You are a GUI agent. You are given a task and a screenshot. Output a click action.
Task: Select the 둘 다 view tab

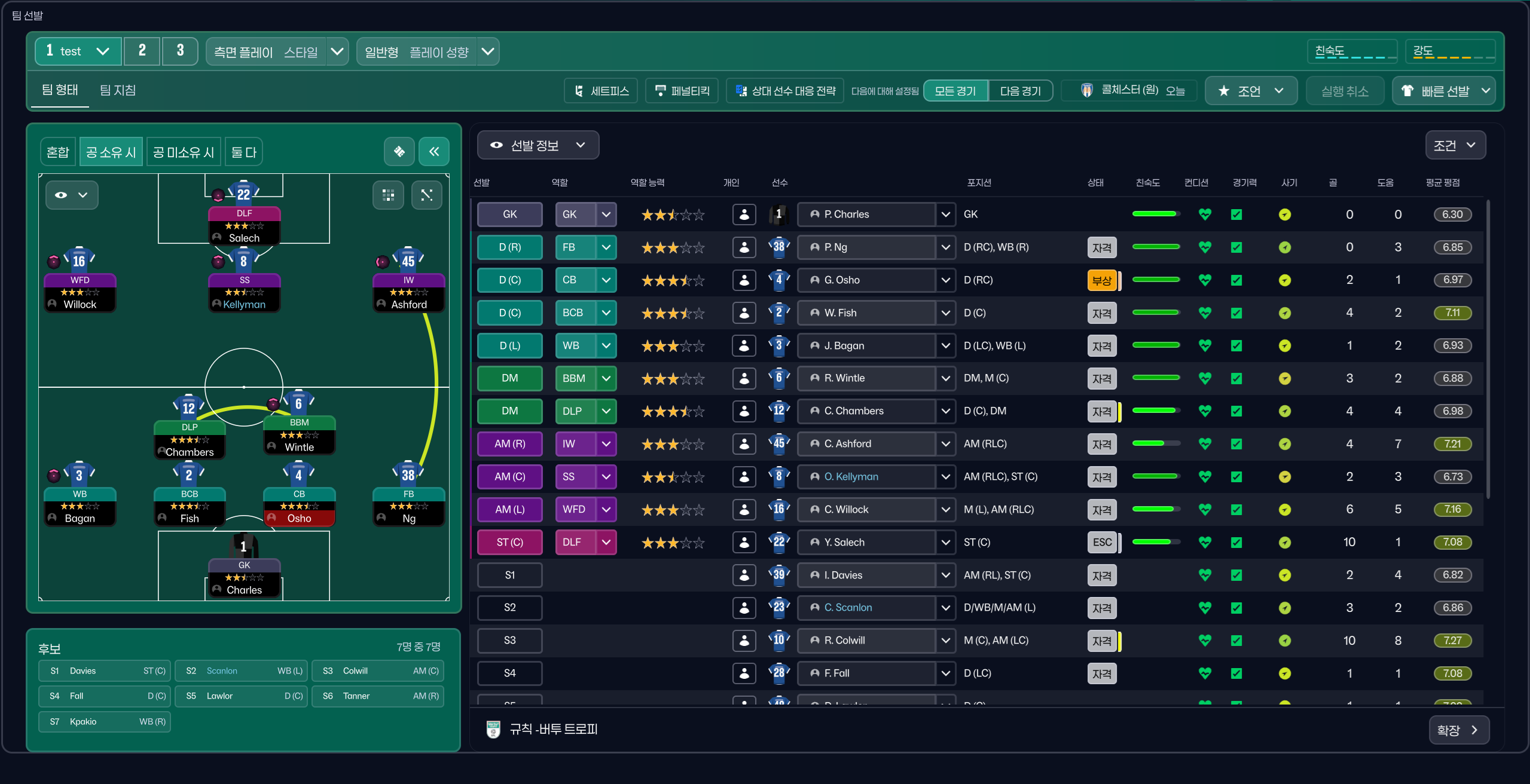tap(243, 152)
